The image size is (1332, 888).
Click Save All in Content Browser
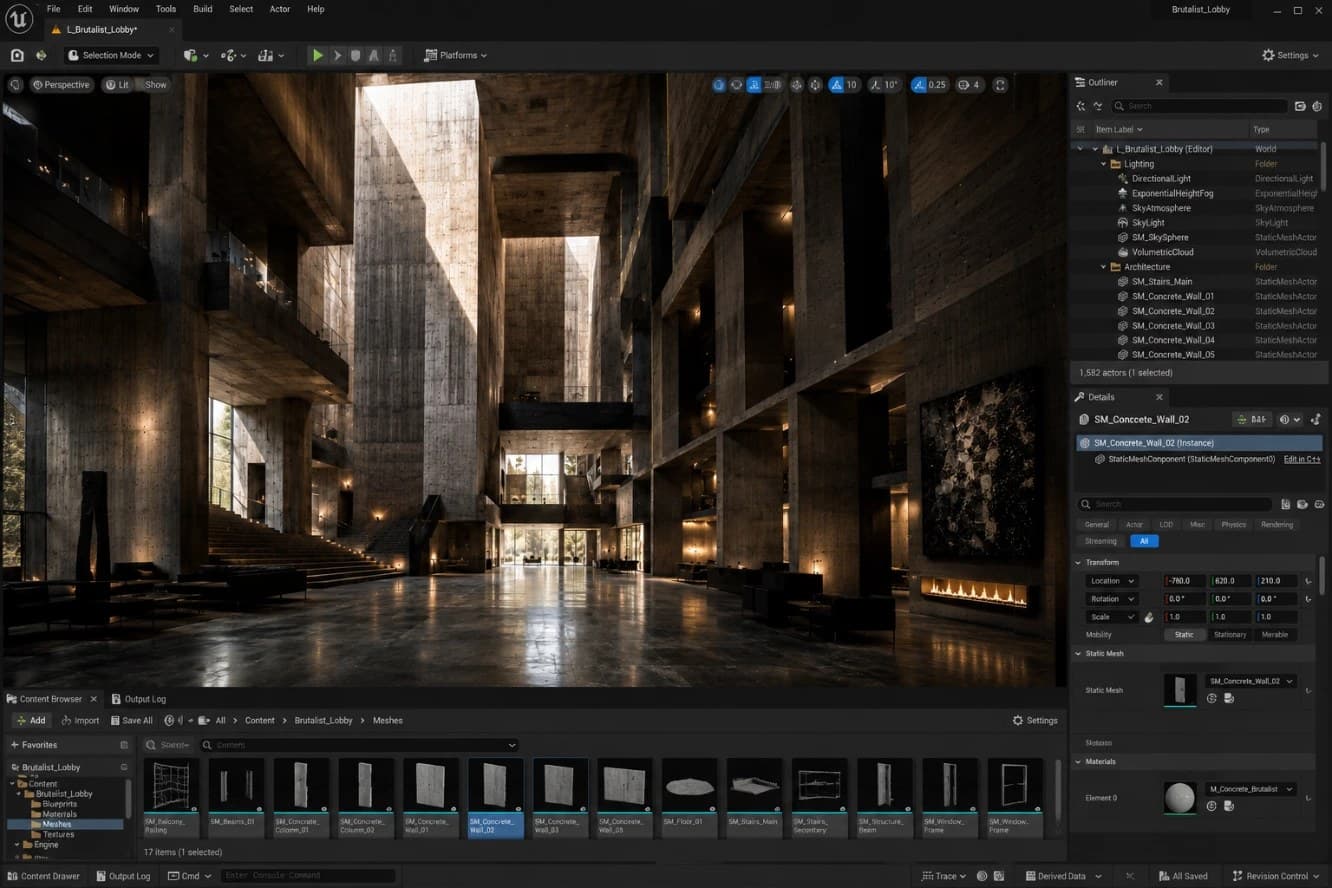tap(131, 720)
